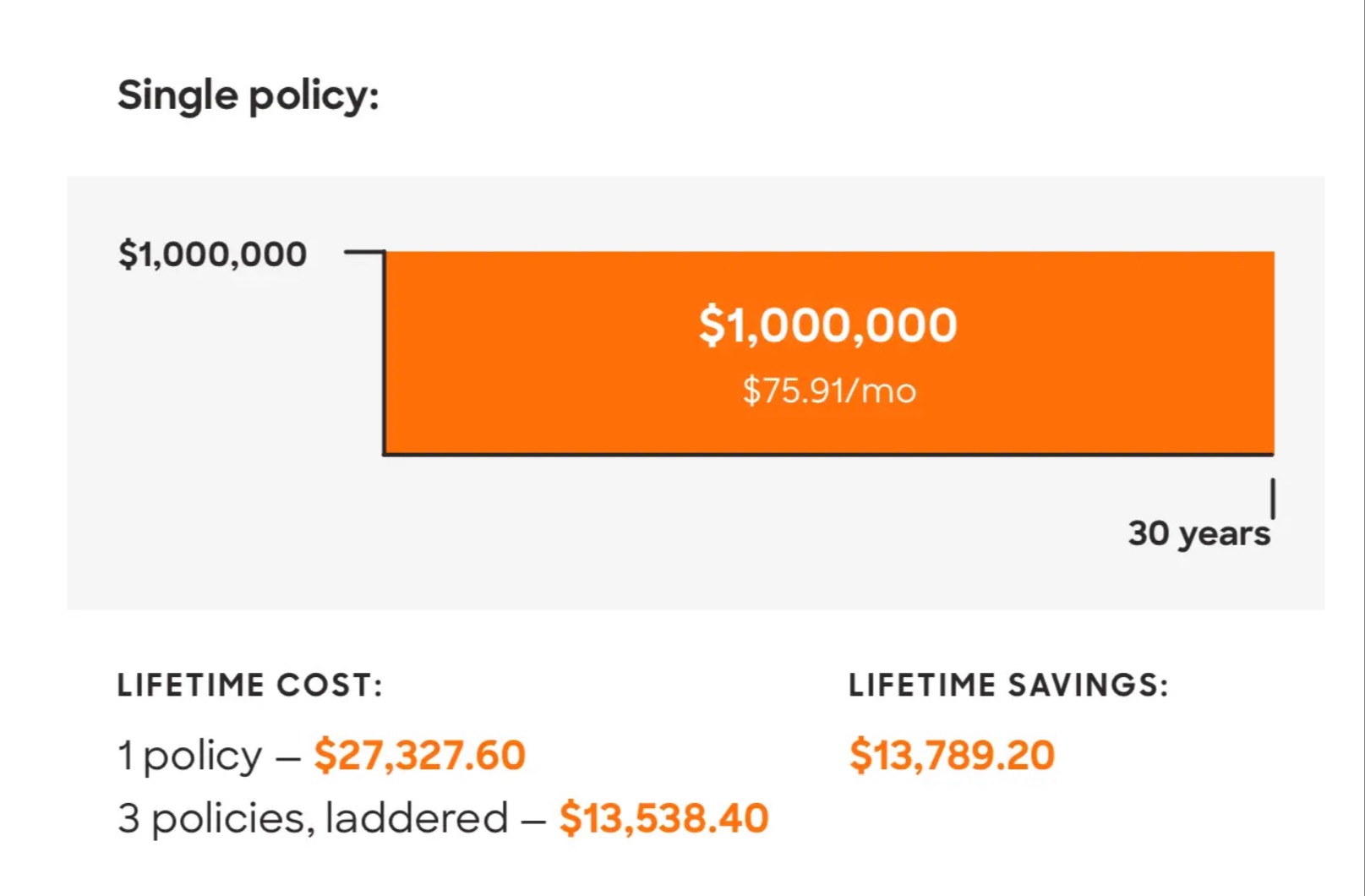Click the chart's horizontal baseline axis

click(828, 455)
